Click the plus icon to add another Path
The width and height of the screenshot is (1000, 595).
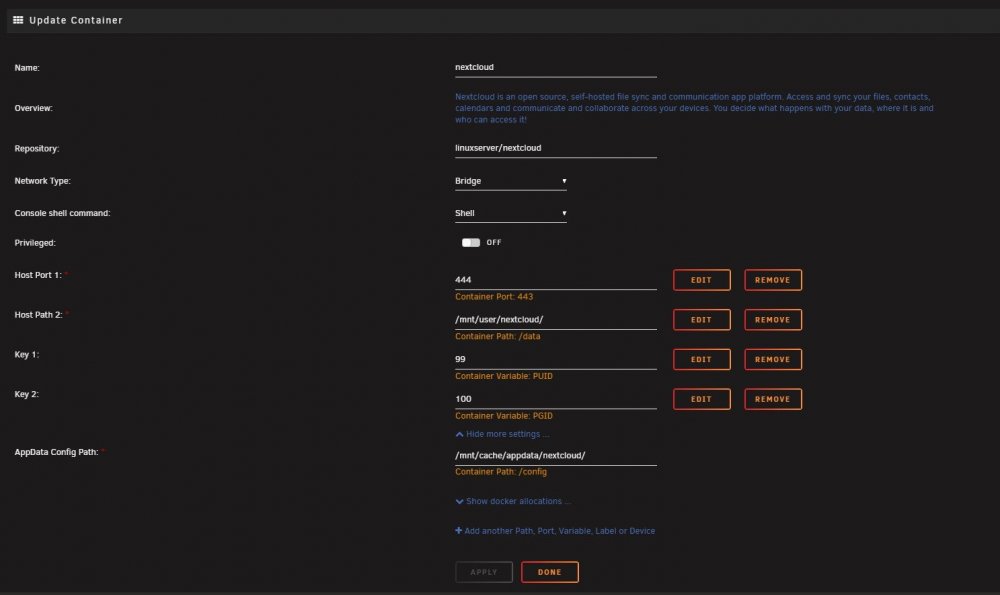click(459, 531)
